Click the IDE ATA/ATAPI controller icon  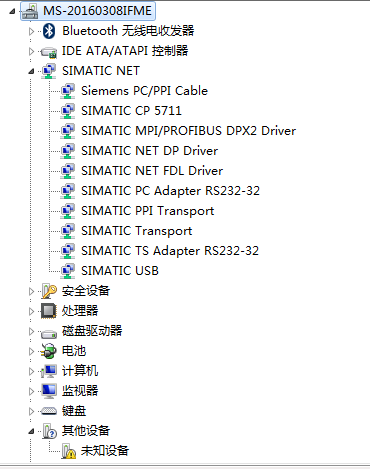49,52
